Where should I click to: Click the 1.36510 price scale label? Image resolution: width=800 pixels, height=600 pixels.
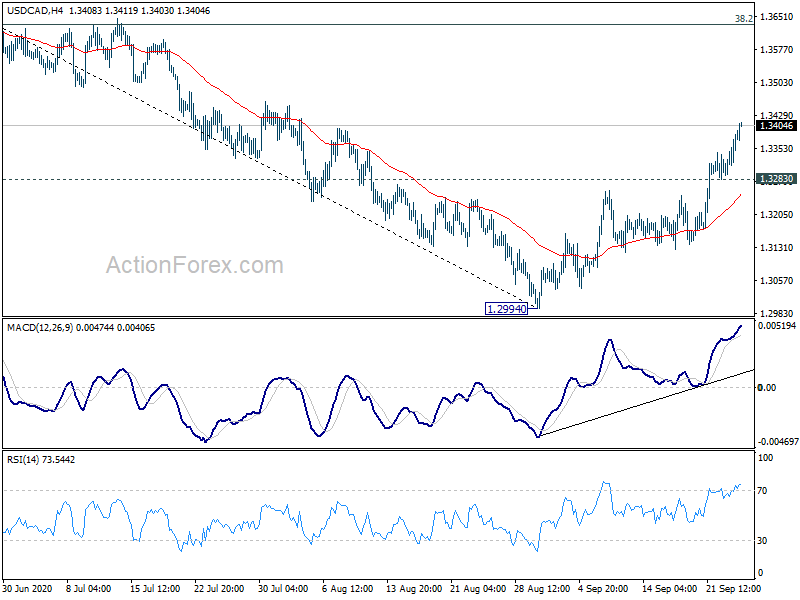pyautogui.click(x=777, y=17)
